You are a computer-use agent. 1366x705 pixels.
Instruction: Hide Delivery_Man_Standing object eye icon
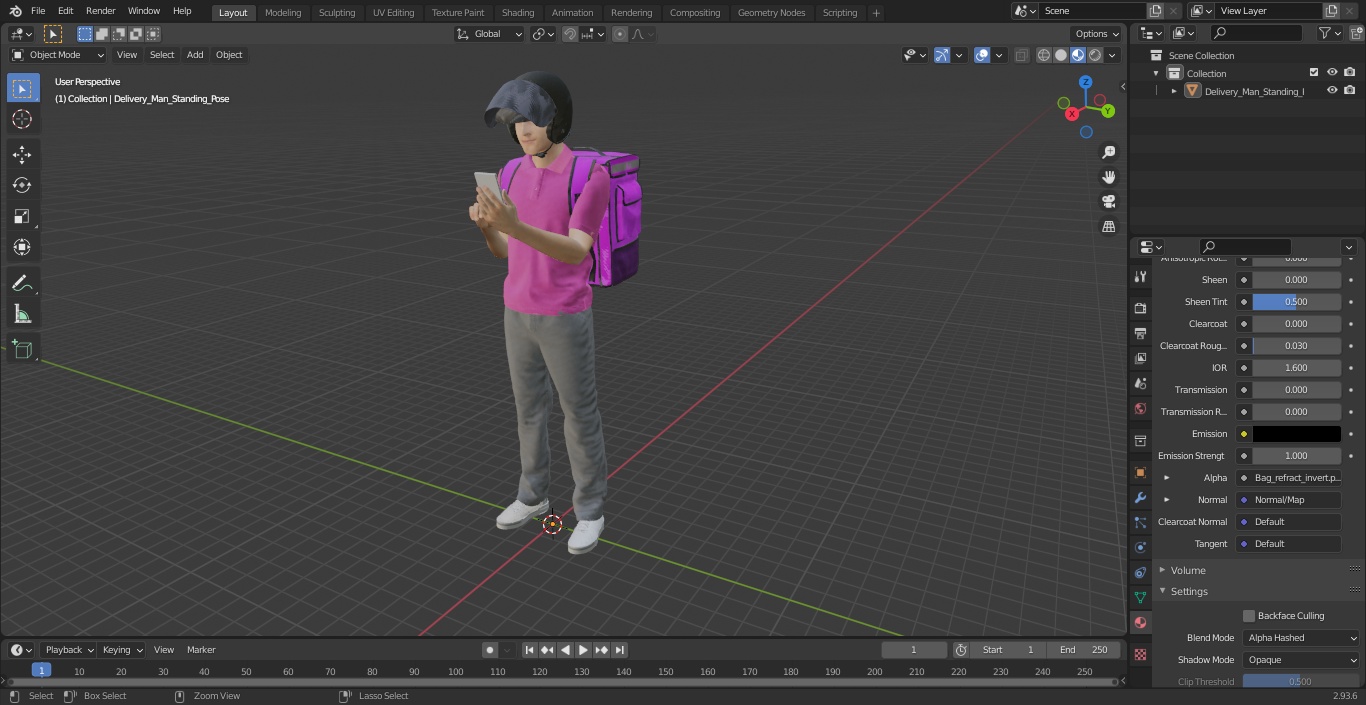point(1332,91)
